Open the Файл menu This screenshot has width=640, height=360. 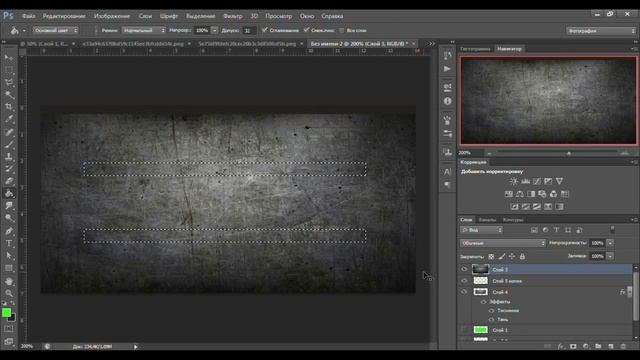click(x=28, y=16)
